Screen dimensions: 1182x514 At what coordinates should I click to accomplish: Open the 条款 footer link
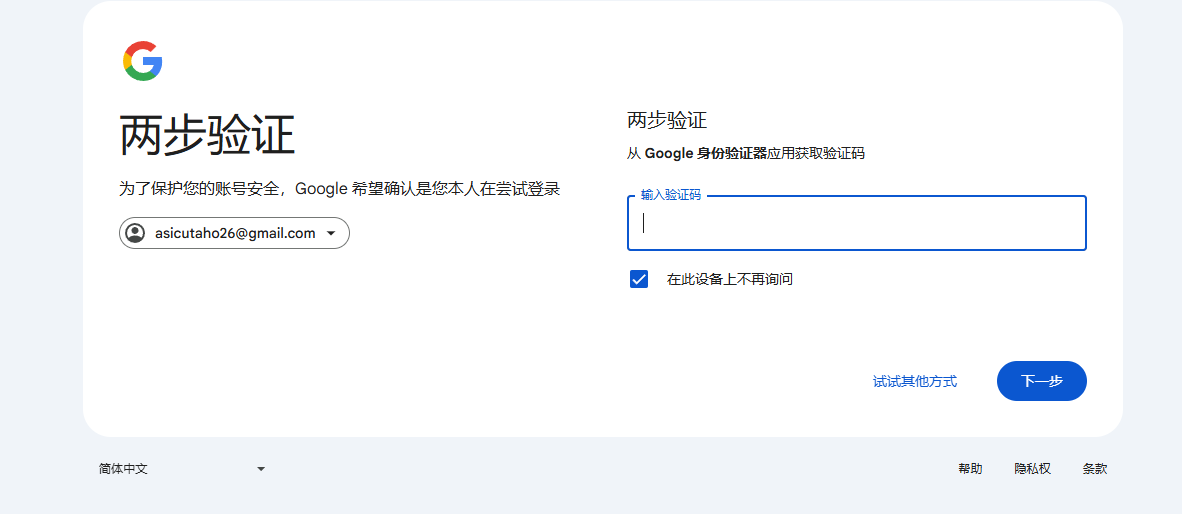tap(1094, 468)
